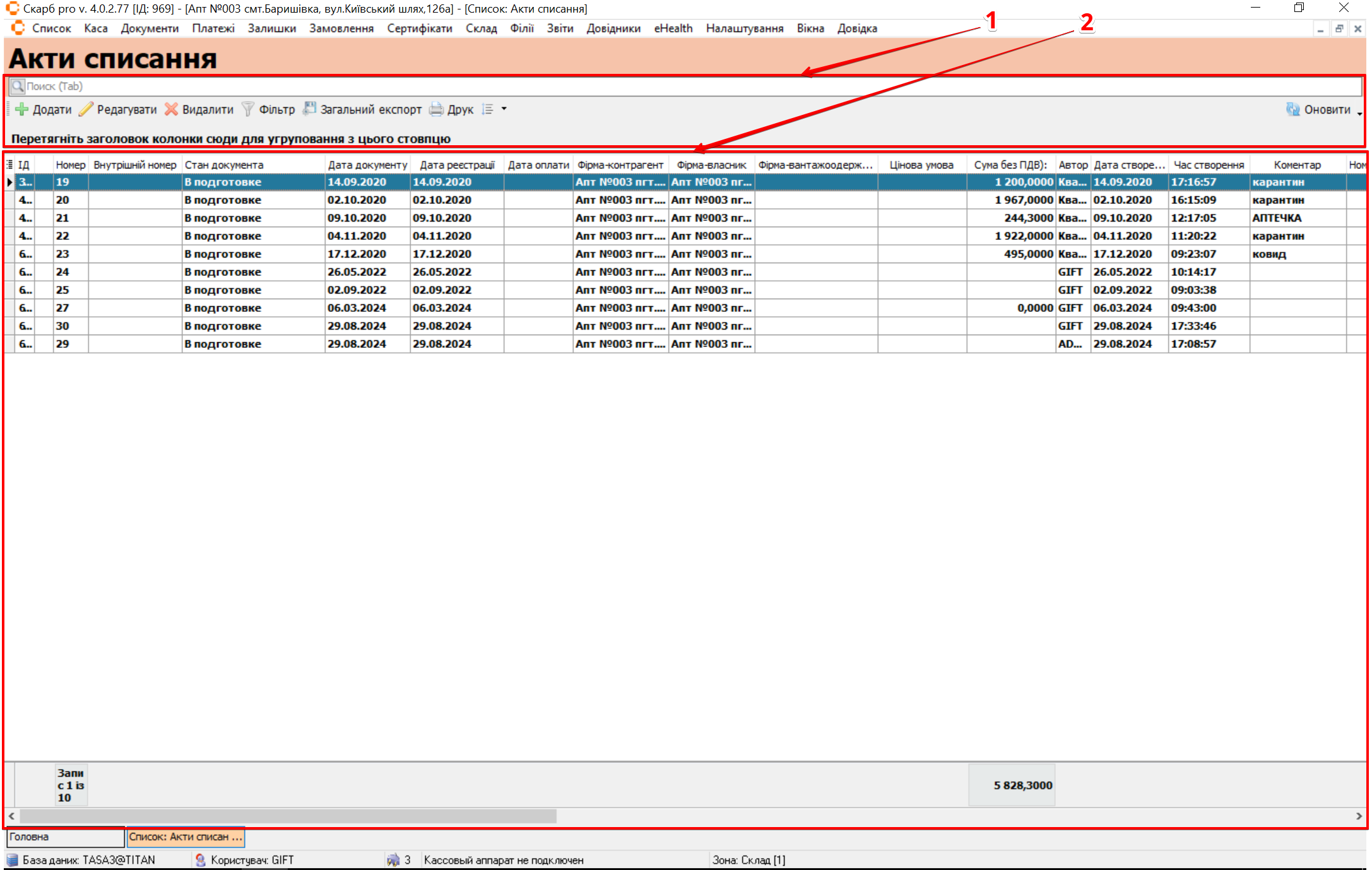Click the Загальний експорт export icon
This screenshot has height=870, width=1372.
pos(309,109)
